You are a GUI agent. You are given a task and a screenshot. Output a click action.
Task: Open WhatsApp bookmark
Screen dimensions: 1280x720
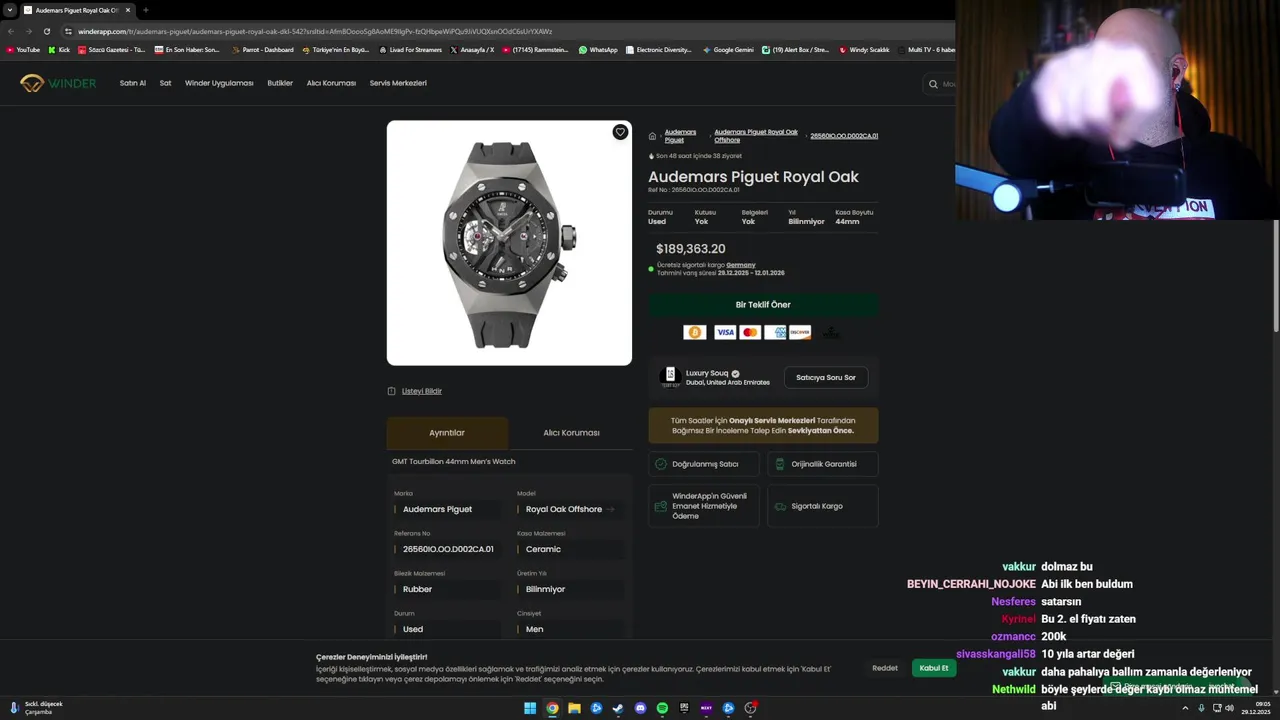[598, 50]
